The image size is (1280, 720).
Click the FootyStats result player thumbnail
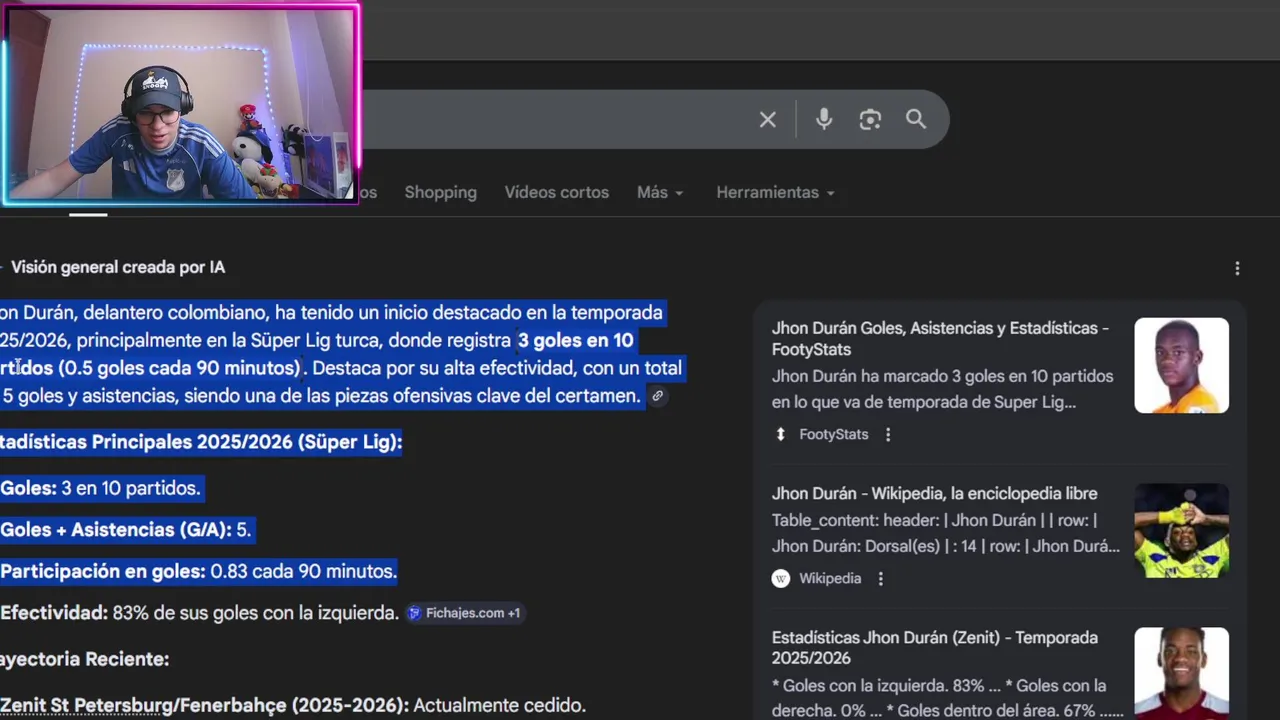(1181, 365)
